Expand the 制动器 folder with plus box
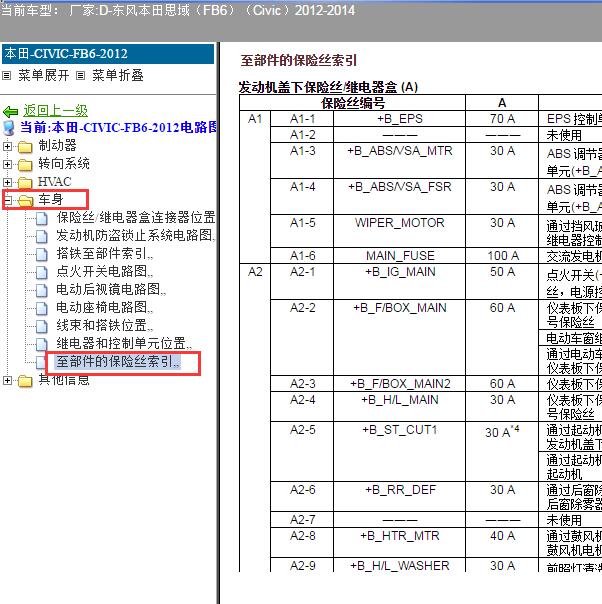Screen dimensions: 602x604 7,146
